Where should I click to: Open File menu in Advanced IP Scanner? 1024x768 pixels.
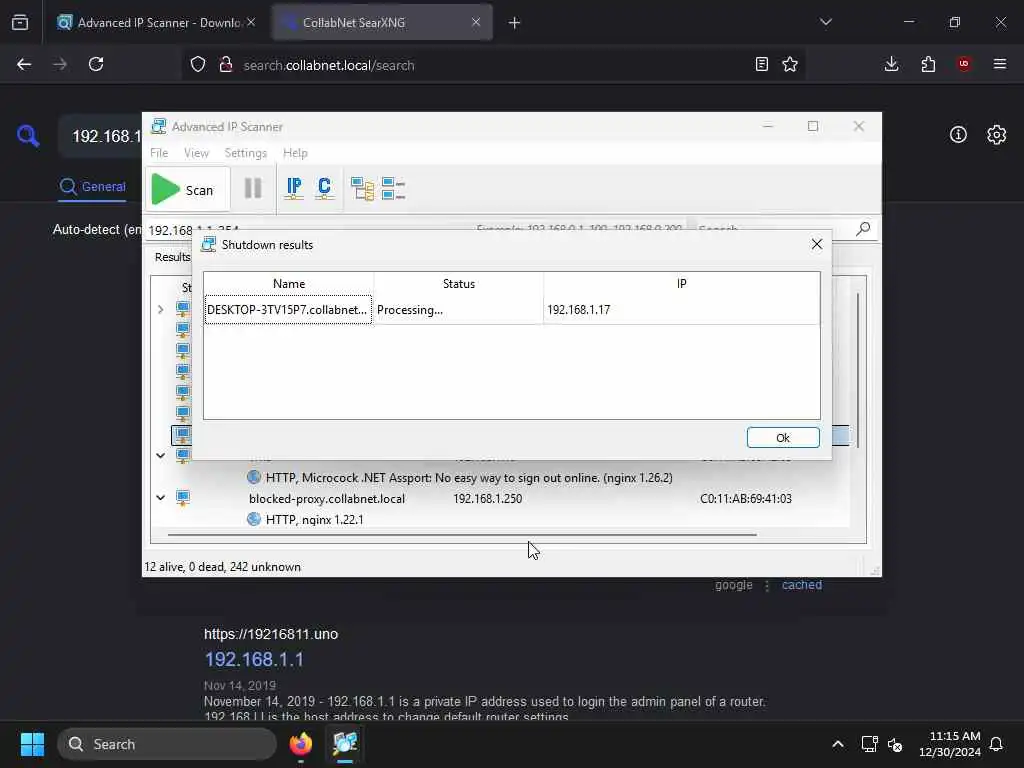click(x=159, y=153)
